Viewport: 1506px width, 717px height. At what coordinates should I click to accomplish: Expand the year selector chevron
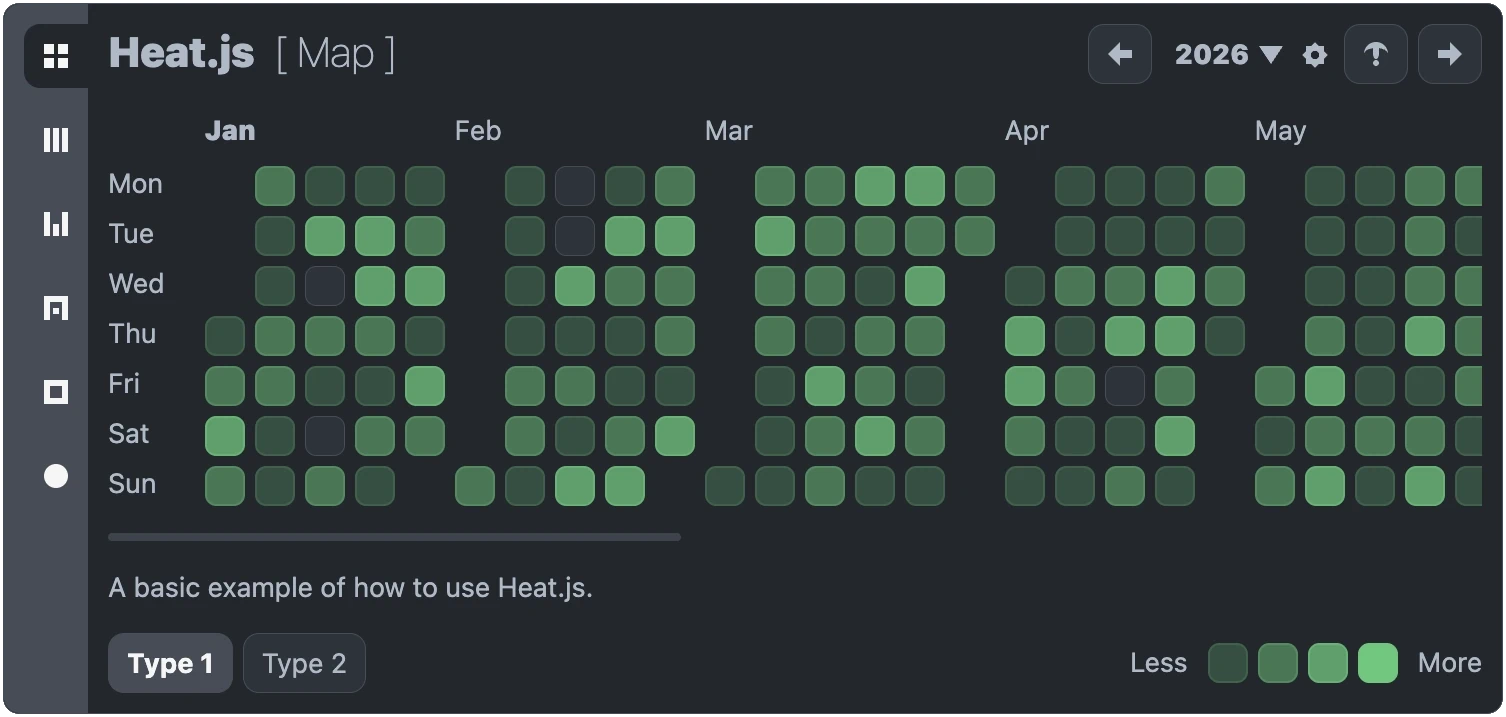click(1271, 55)
